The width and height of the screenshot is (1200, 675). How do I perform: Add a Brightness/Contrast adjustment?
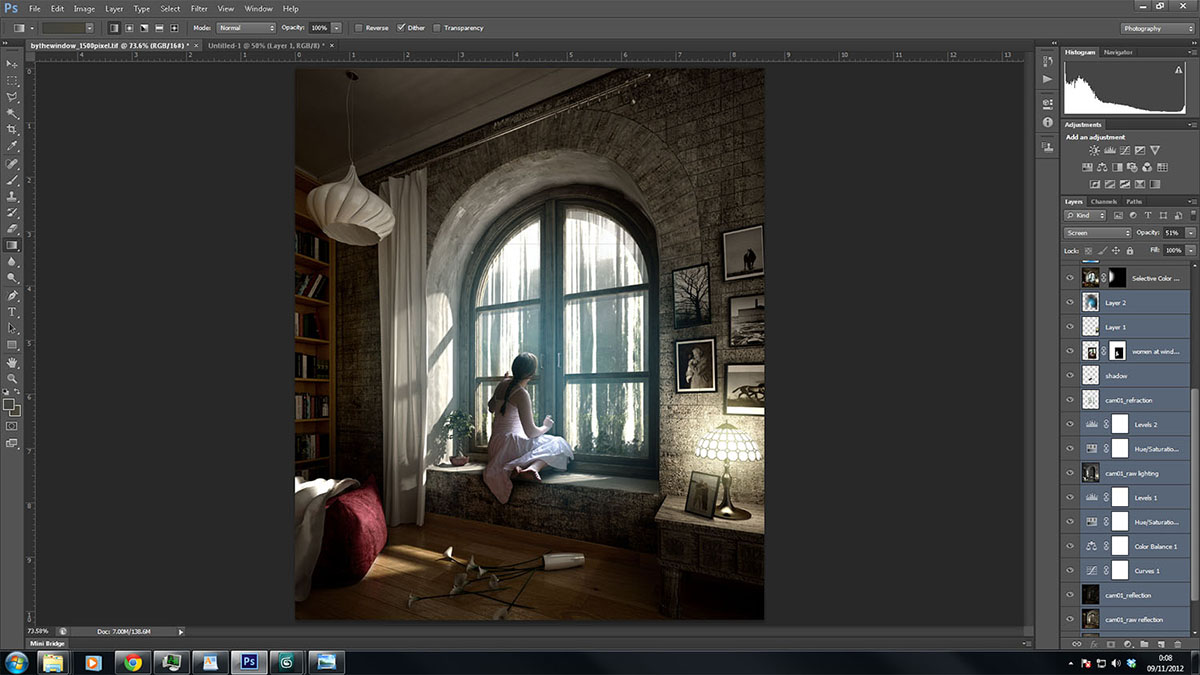point(1094,150)
